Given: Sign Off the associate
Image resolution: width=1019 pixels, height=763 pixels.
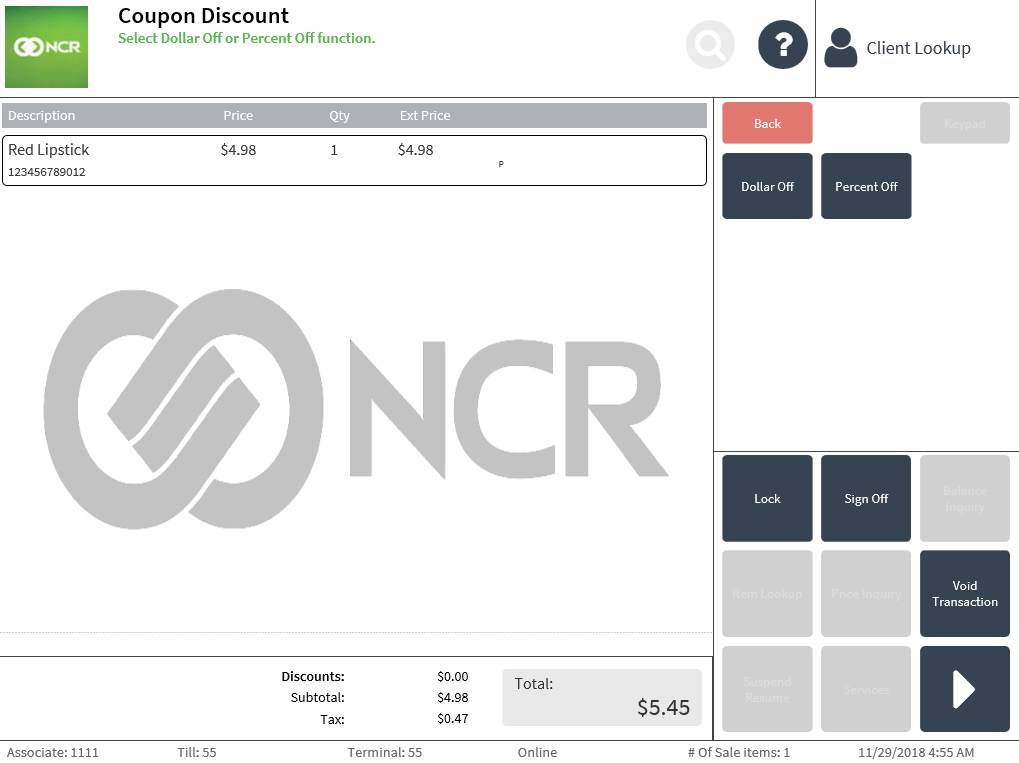Looking at the screenshot, I should (866, 498).
